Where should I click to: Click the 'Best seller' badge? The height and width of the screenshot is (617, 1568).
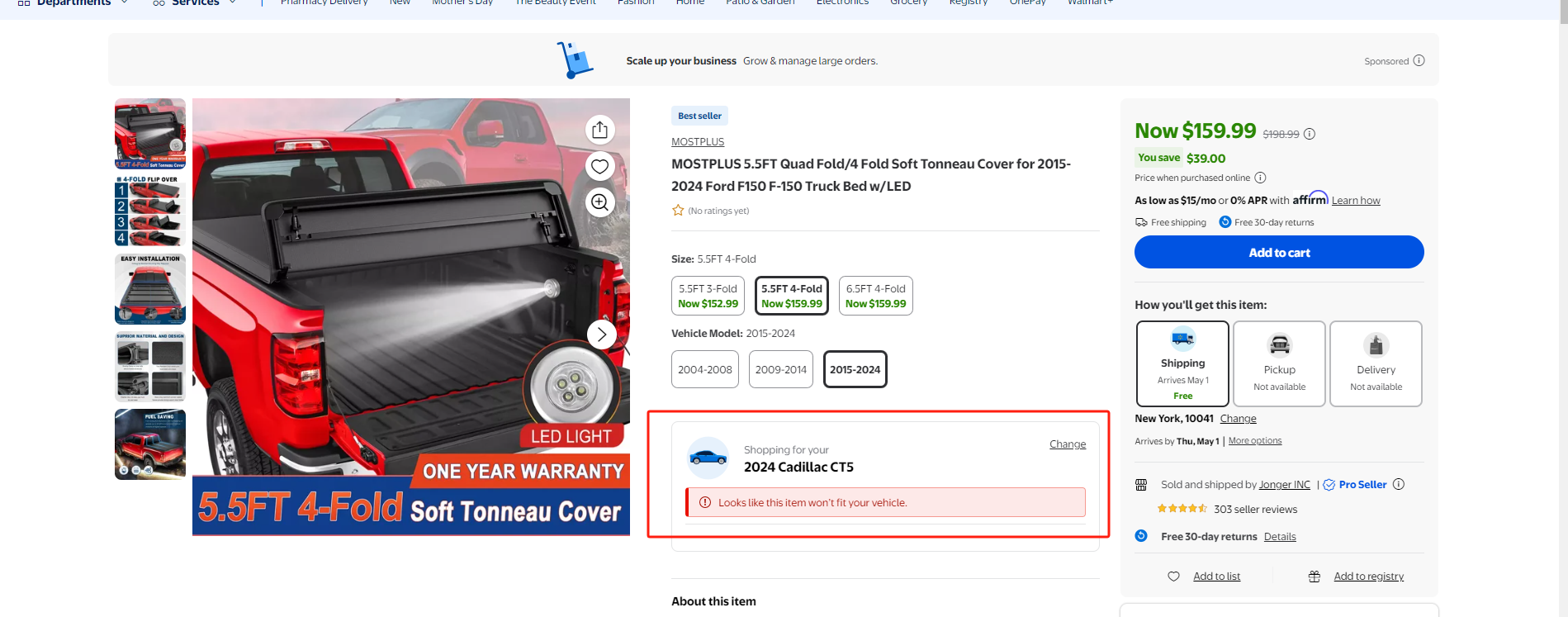click(x=699, y=116)
